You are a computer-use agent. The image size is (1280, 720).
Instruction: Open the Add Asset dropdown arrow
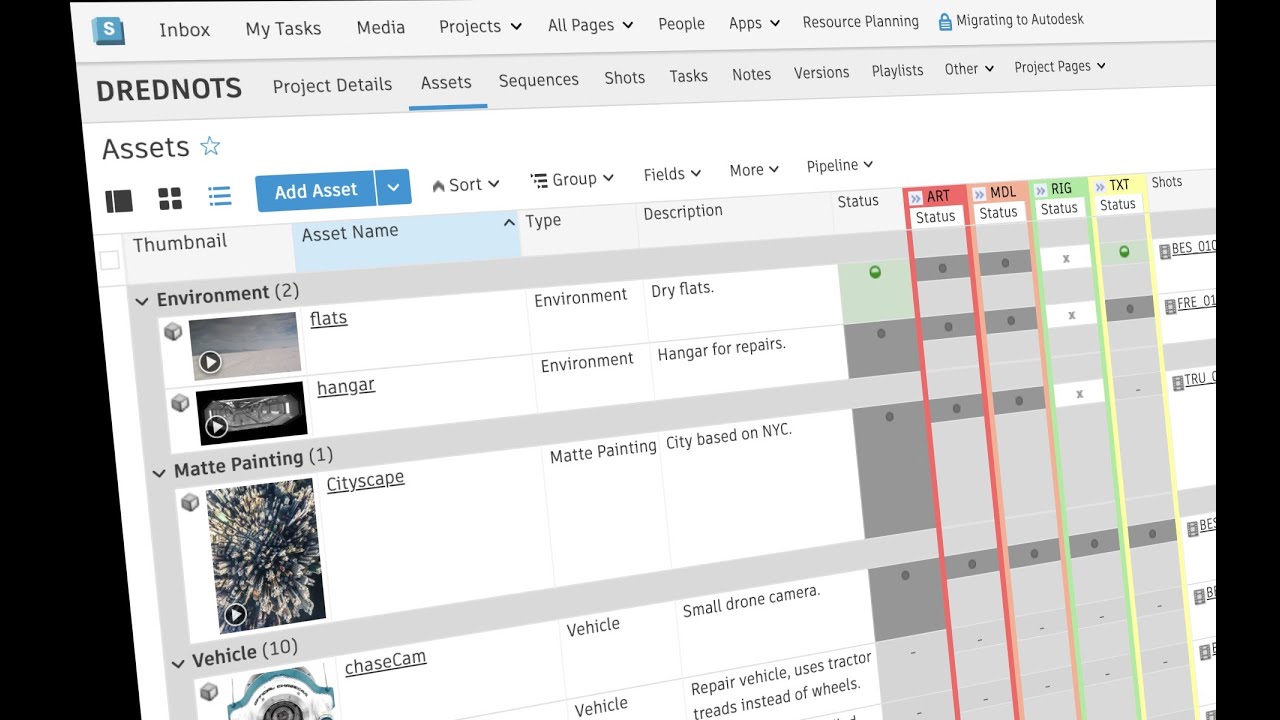click(x=393, y=187)
